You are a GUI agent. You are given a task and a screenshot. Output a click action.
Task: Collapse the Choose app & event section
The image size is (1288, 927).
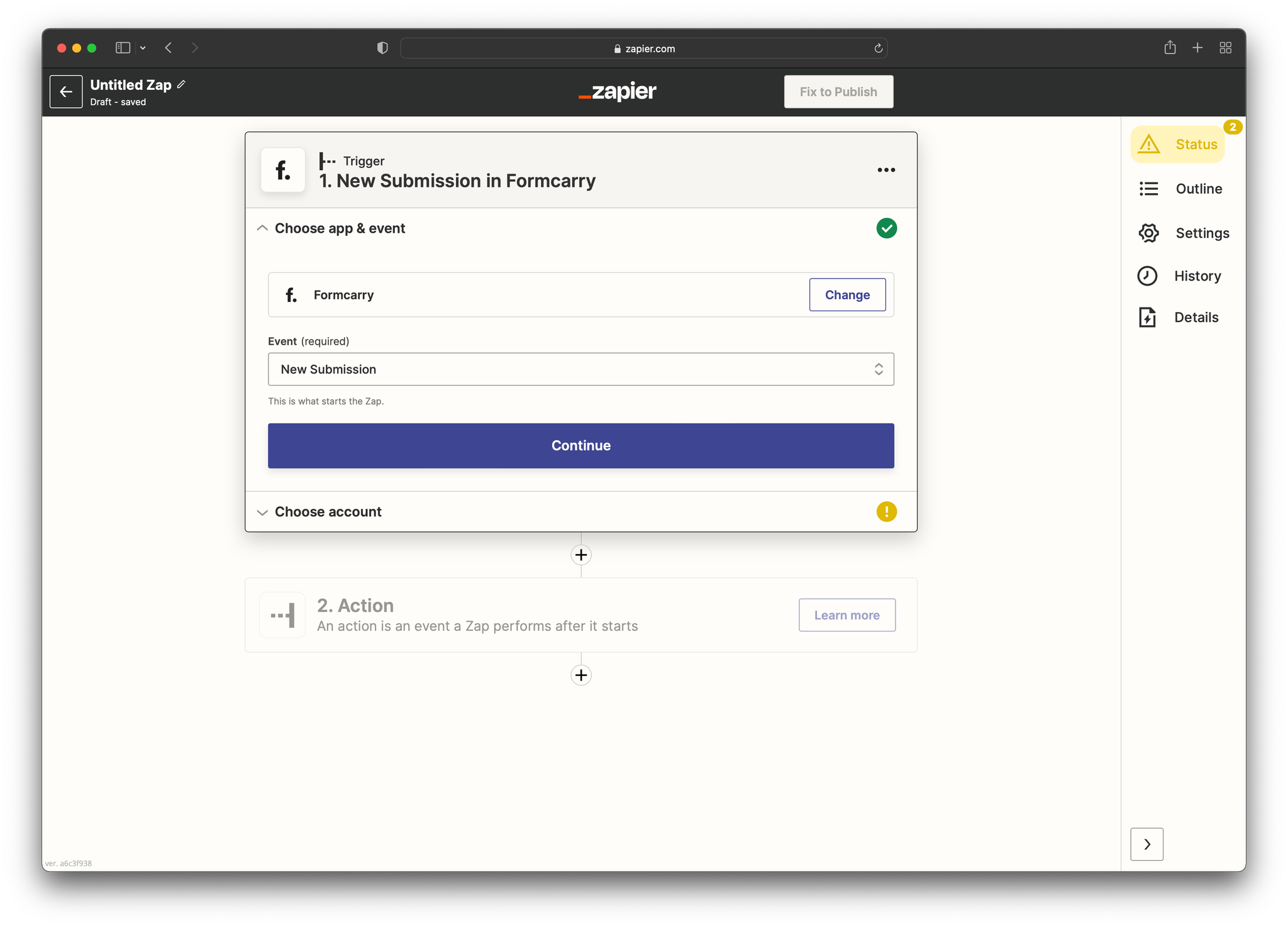(262, 228)
